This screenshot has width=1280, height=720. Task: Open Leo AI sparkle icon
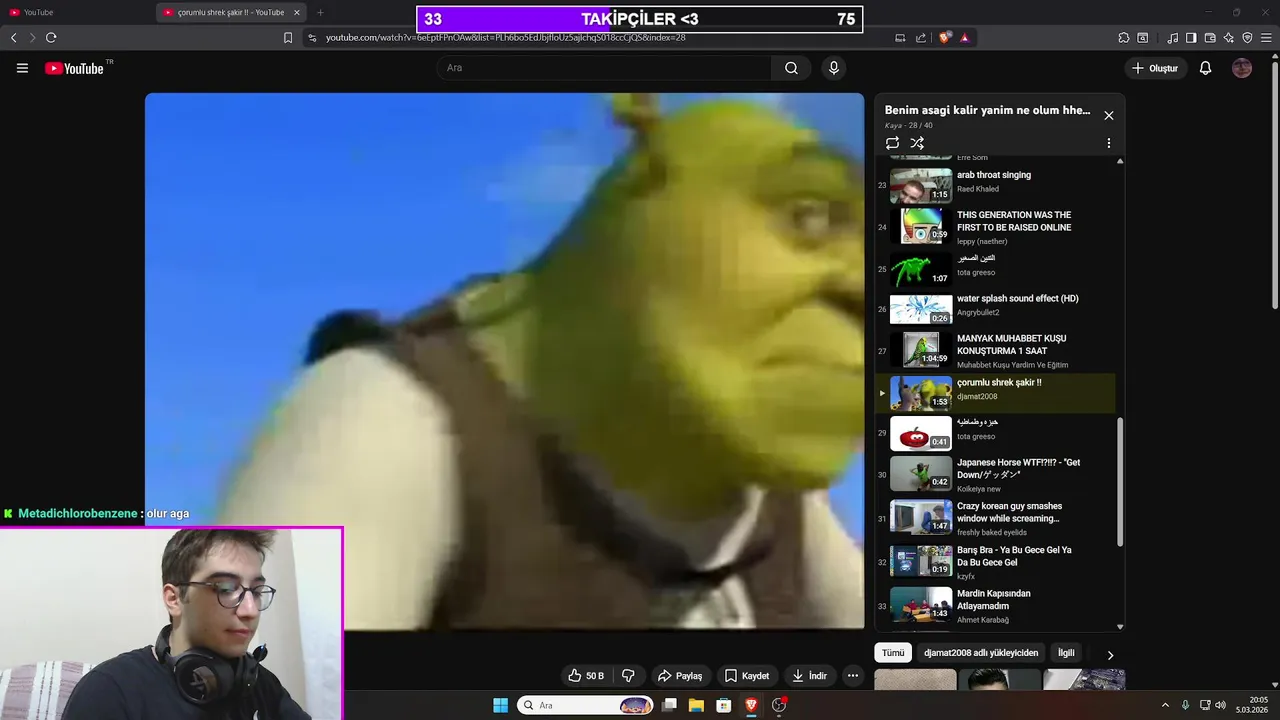pyautogui.click(x=1229, y=38)
